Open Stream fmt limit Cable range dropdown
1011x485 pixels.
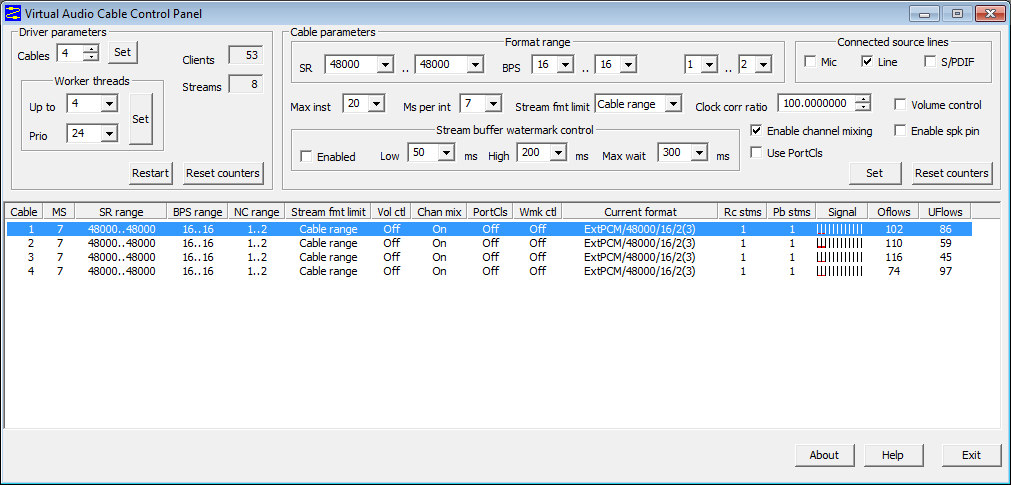pos(673,103)
